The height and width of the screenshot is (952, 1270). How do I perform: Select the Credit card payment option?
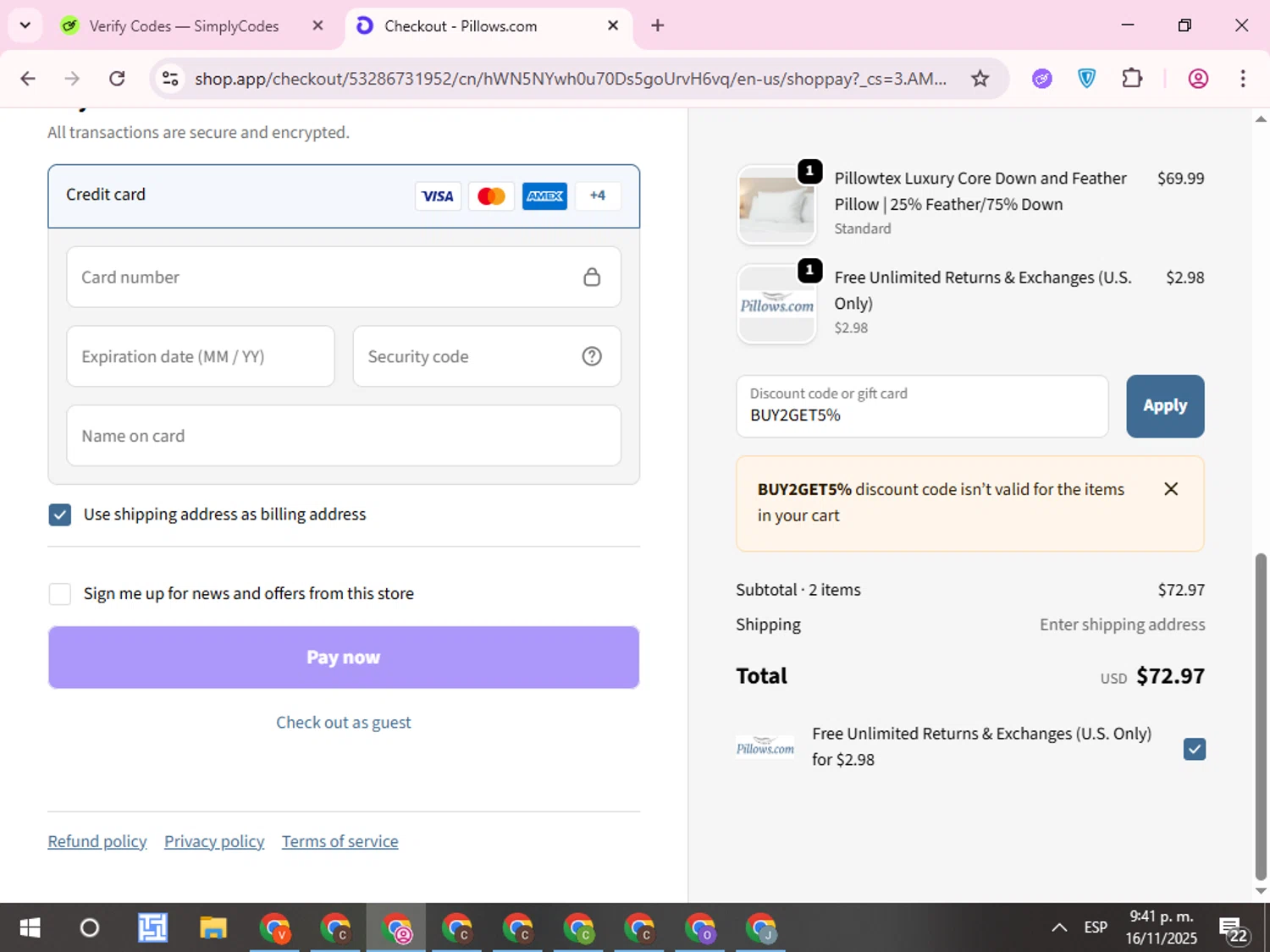coord(344,195)
